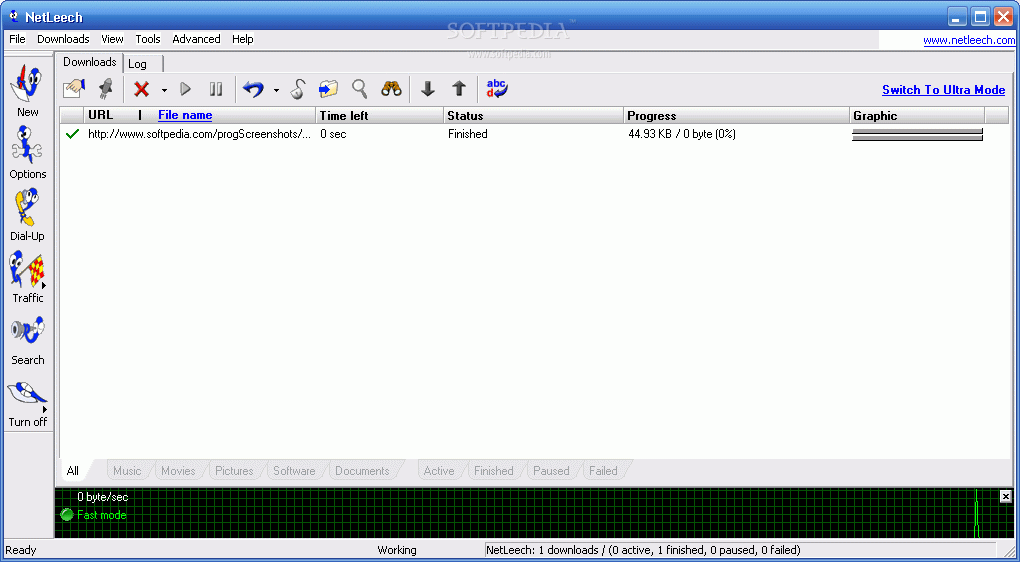
Task: Click the abcd rename icon
Action: (x=497, y=88)
